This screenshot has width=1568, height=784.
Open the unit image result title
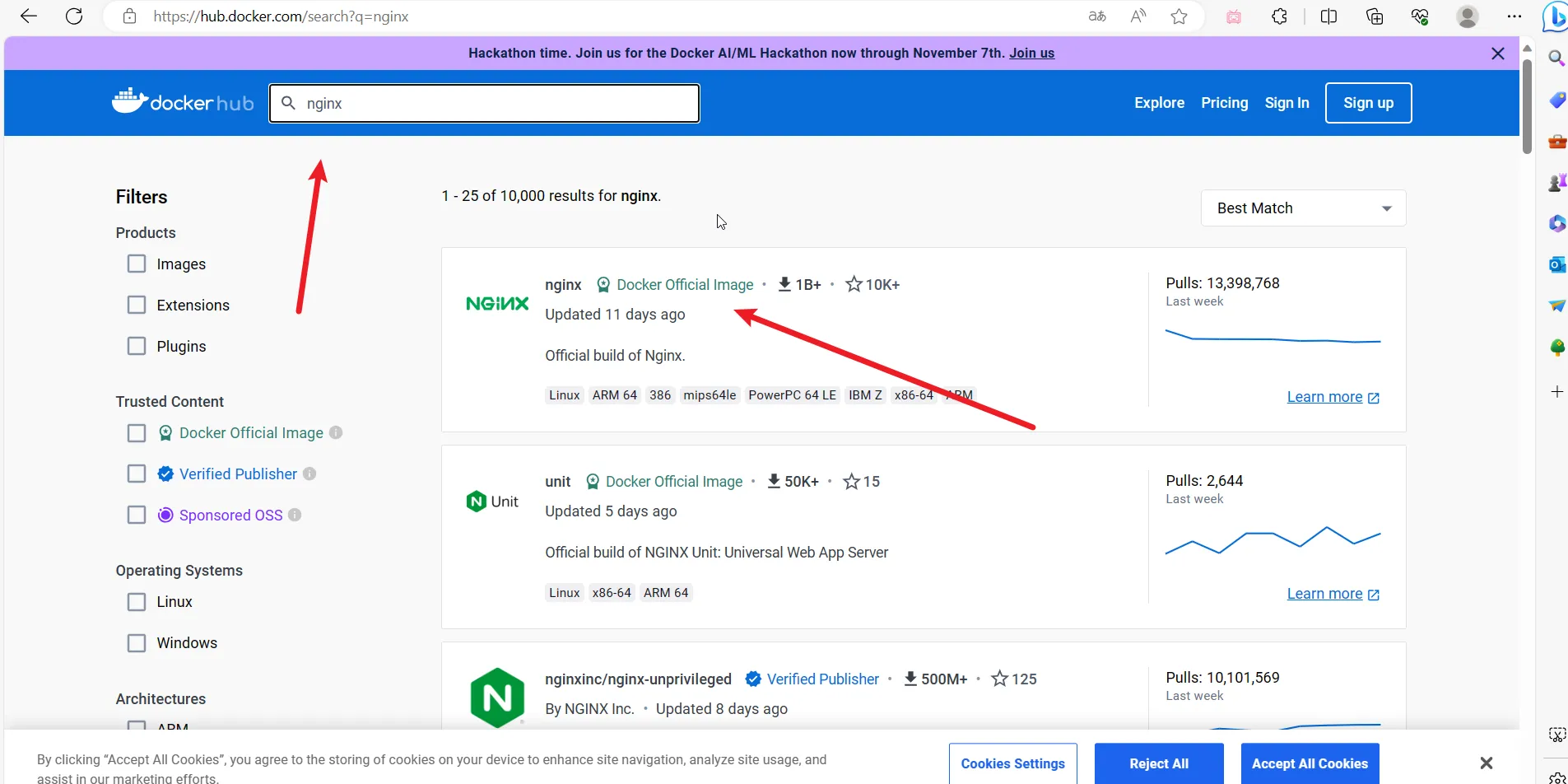coord(557,482)
